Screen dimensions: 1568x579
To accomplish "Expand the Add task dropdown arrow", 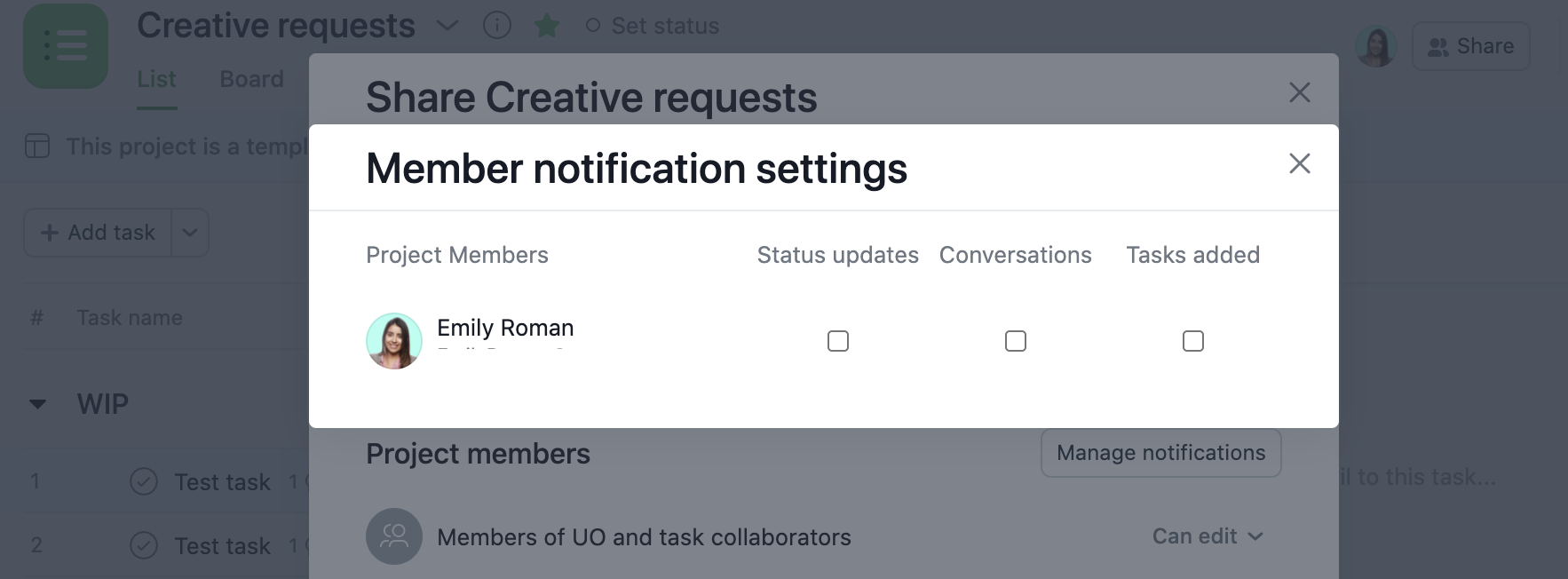I will click(x=190, y=233).
